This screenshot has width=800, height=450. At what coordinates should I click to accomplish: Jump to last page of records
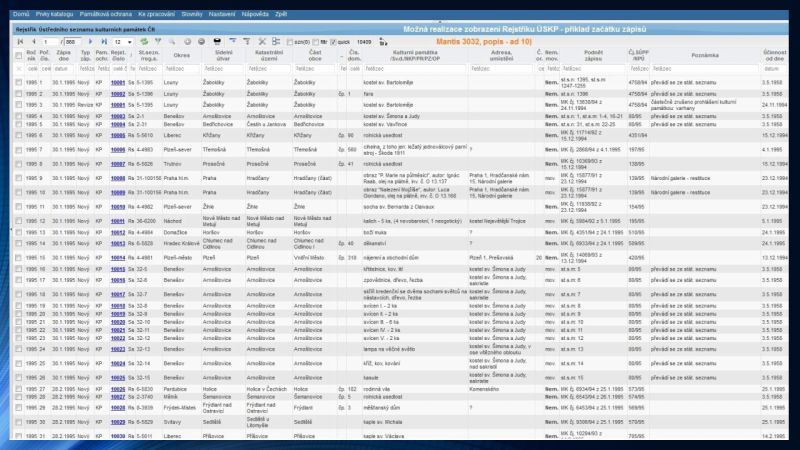point(104,42)
